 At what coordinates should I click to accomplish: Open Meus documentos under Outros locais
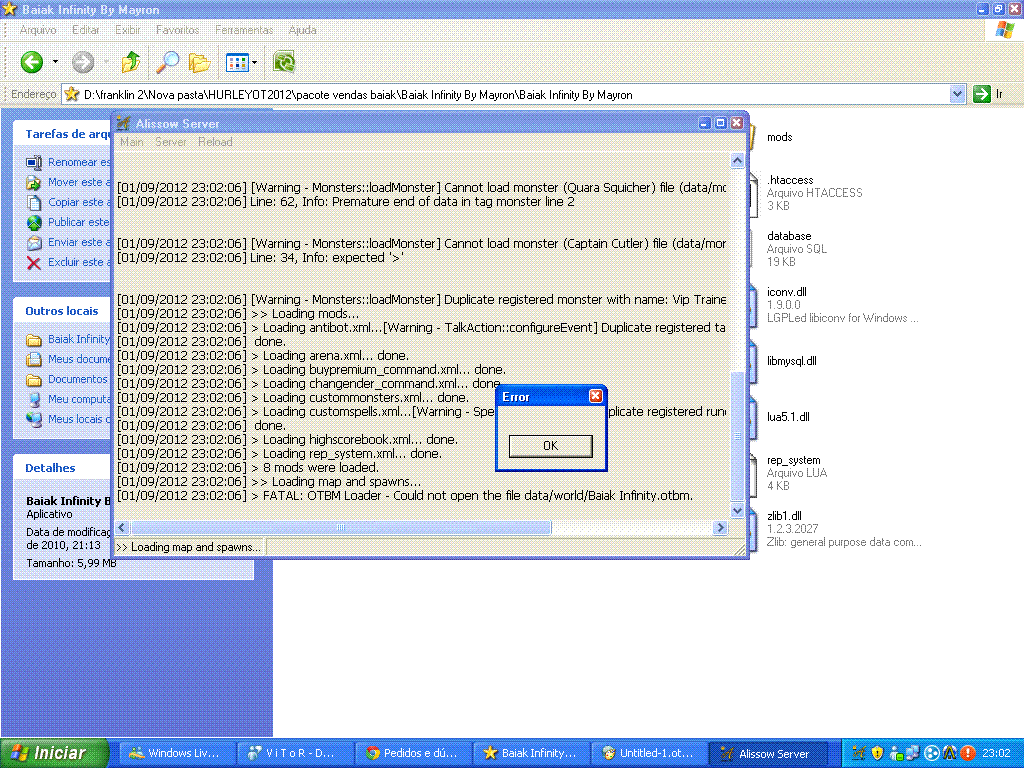coord(68,359)
